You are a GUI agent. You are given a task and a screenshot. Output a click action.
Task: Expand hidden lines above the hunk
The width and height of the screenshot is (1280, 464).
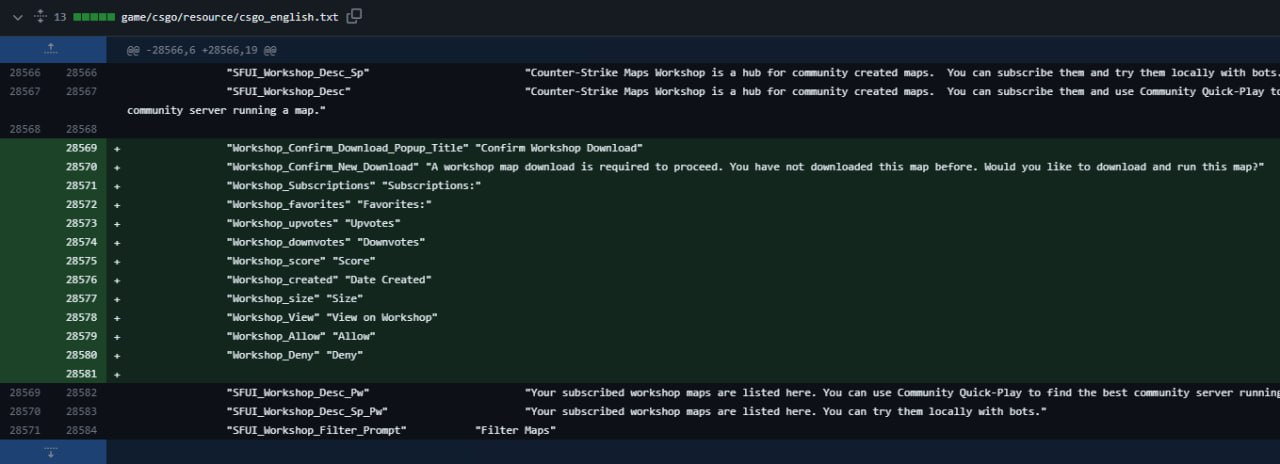(x=52, y=48)
